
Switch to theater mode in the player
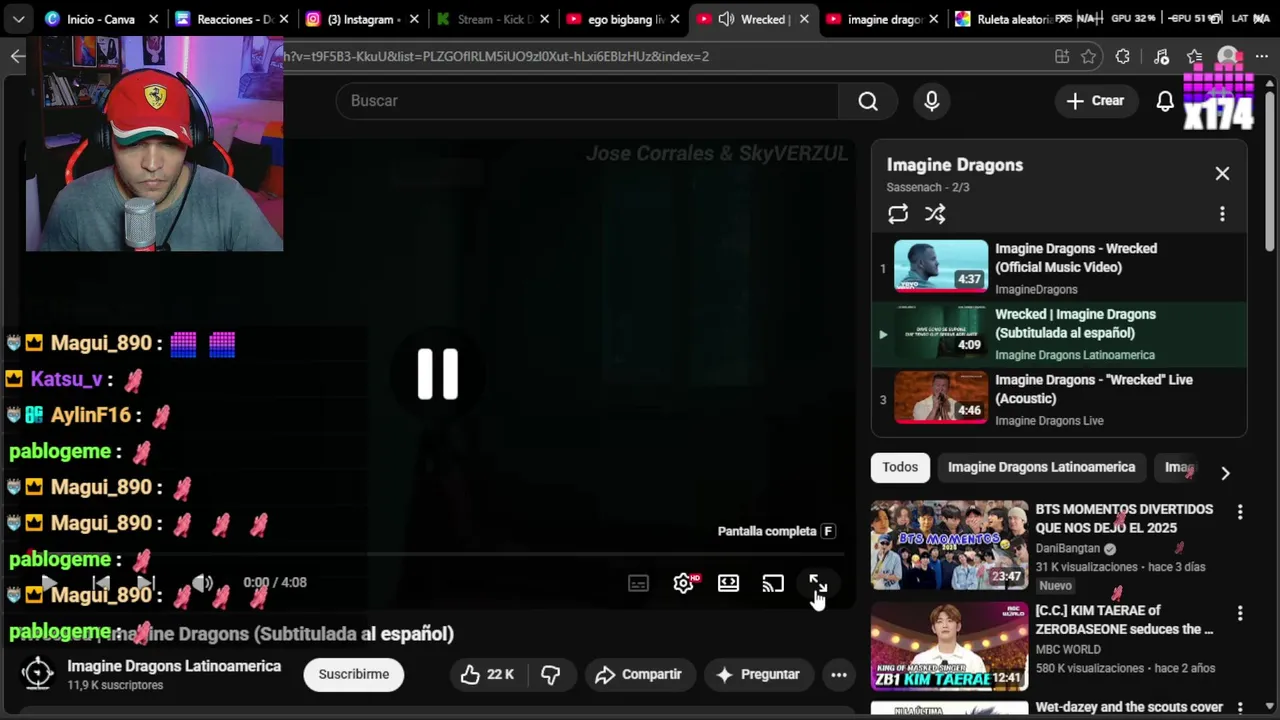(x=728, y=584)
